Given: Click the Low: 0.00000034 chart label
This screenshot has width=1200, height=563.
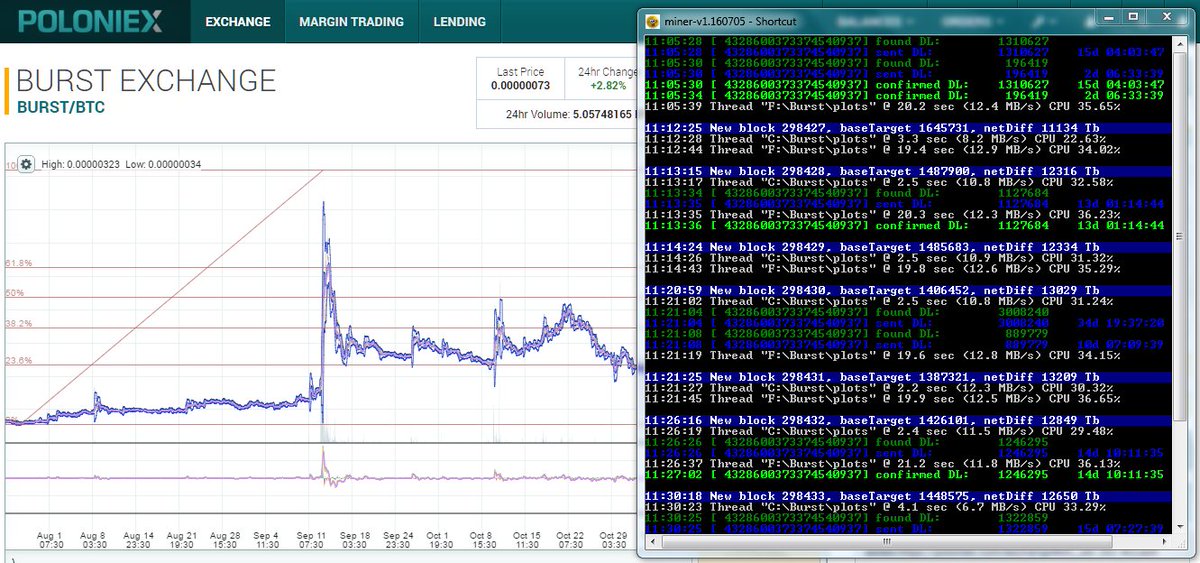Looking at the screenshot, I should [163, 163].
